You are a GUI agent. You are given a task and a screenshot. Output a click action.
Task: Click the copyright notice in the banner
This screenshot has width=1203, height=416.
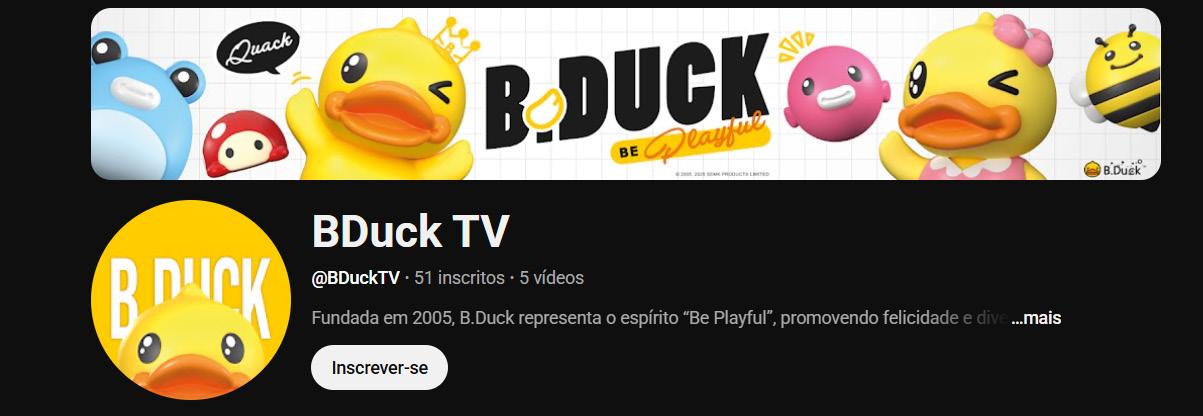[x=722, y=173]
